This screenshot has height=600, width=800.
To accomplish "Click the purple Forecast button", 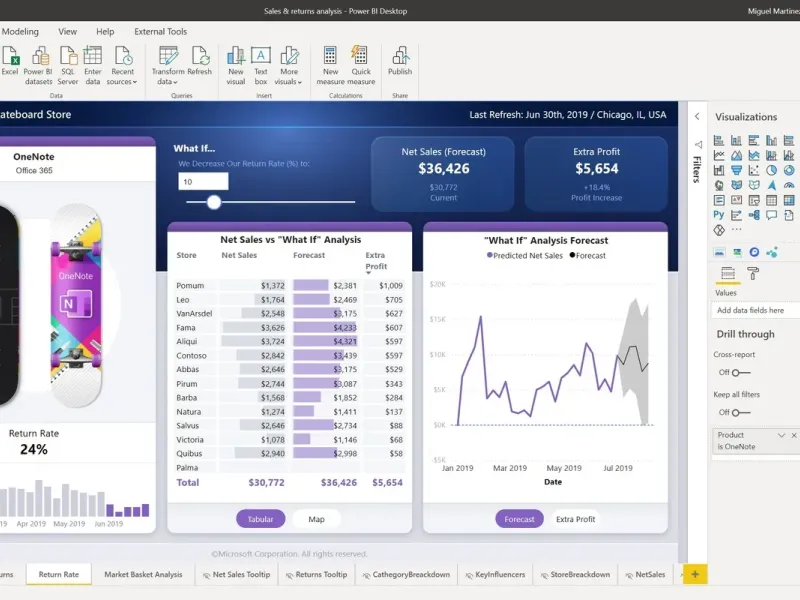I will pyautogui.click(x=519, y=519).
